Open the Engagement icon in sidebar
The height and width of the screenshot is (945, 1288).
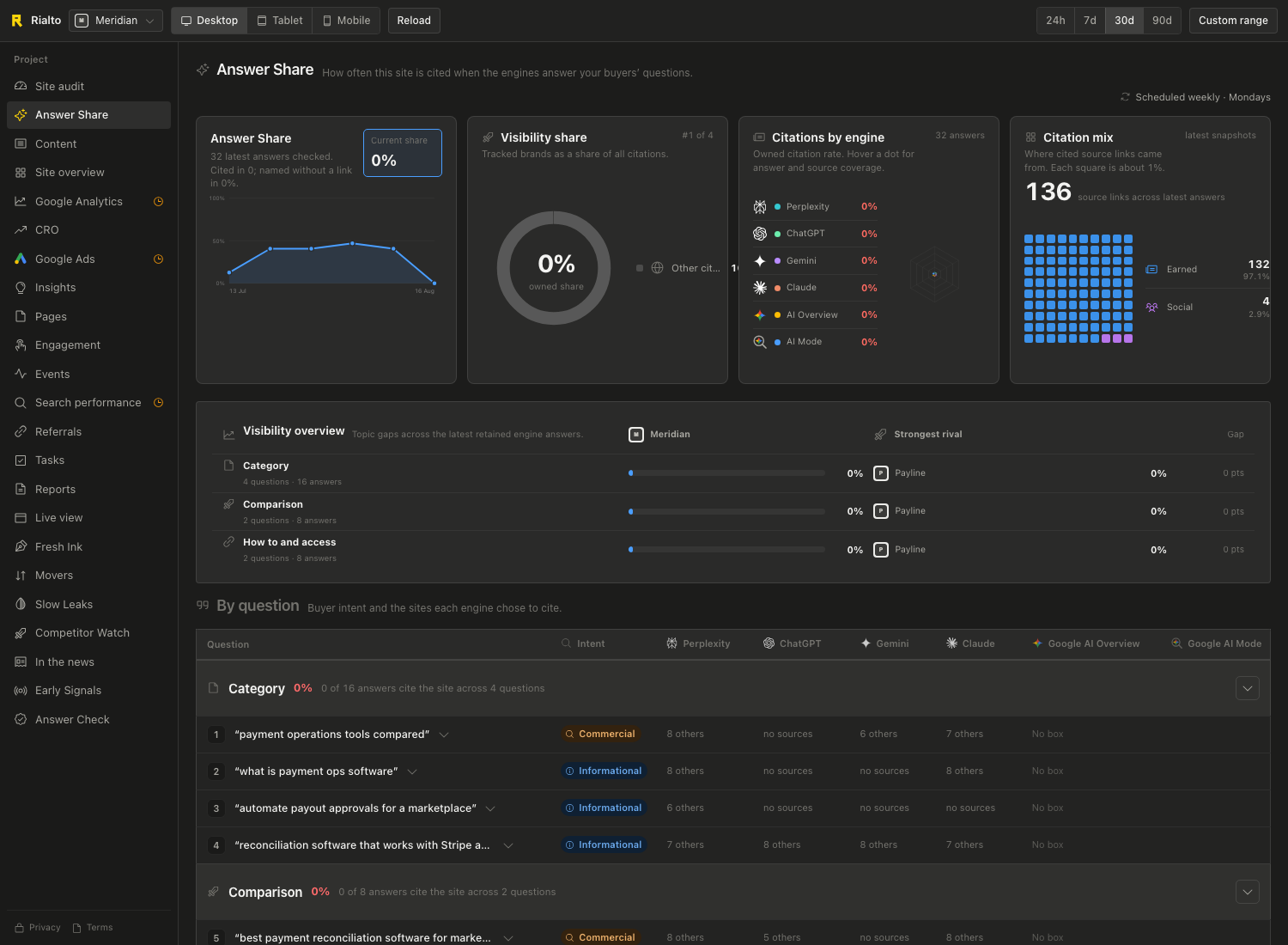pos(21,345)
